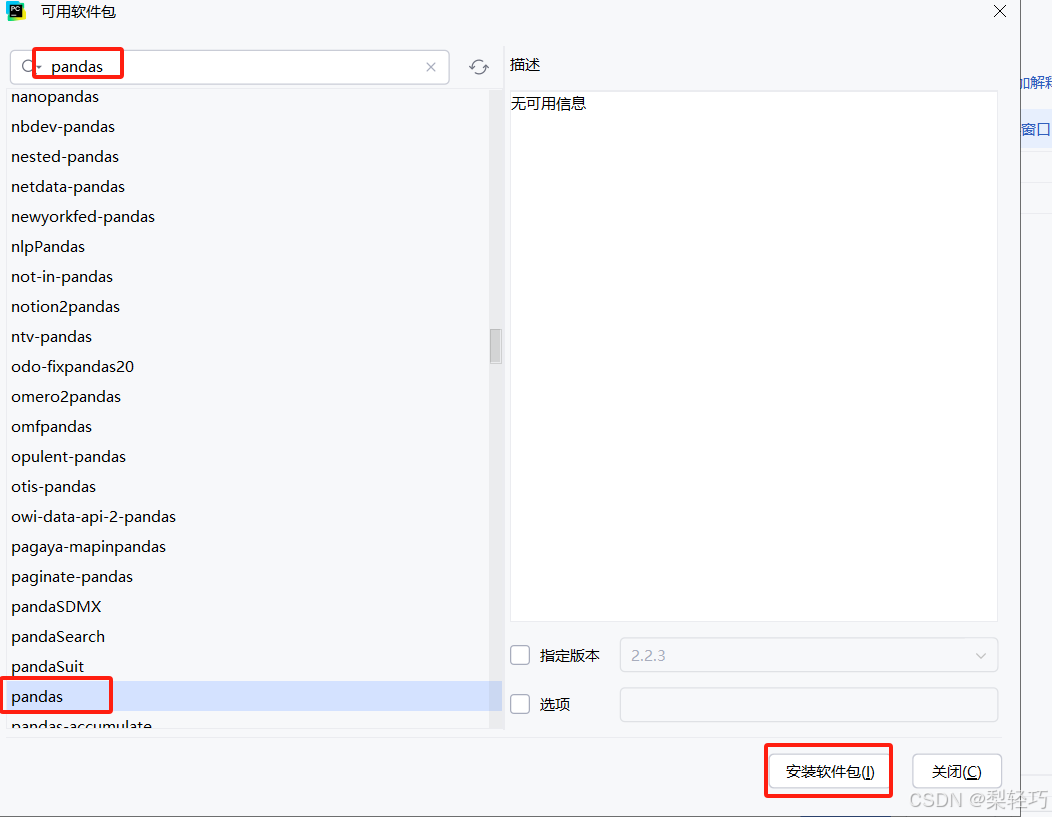The image size is (1052, 817).
Task: Select the pandaSuit package
Action: click(248, 667)
